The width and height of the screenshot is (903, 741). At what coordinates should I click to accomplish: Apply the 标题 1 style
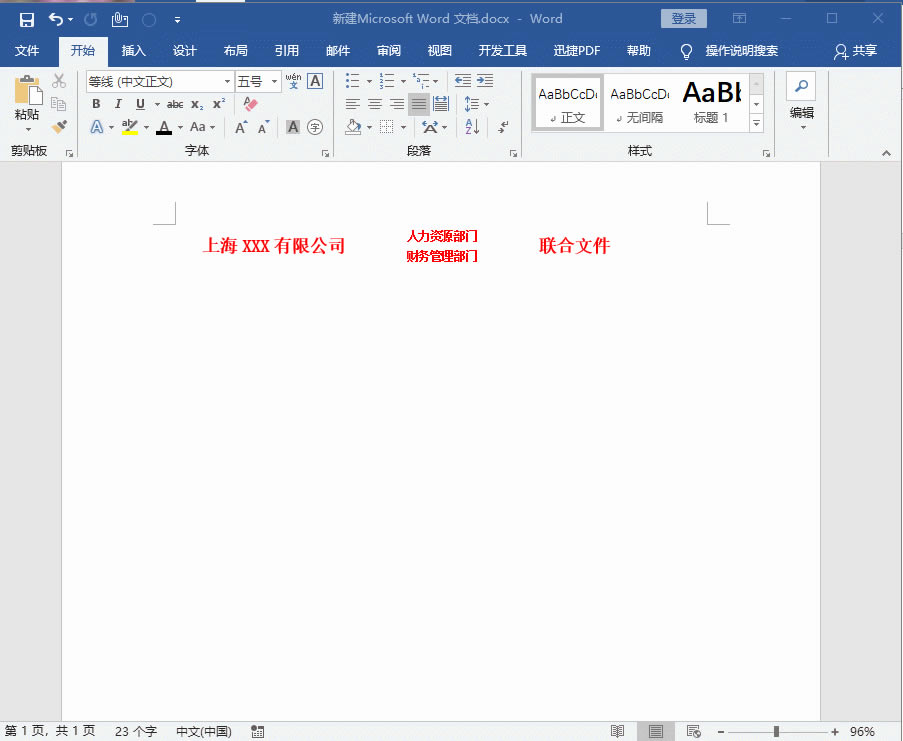[x=712, y=101]
